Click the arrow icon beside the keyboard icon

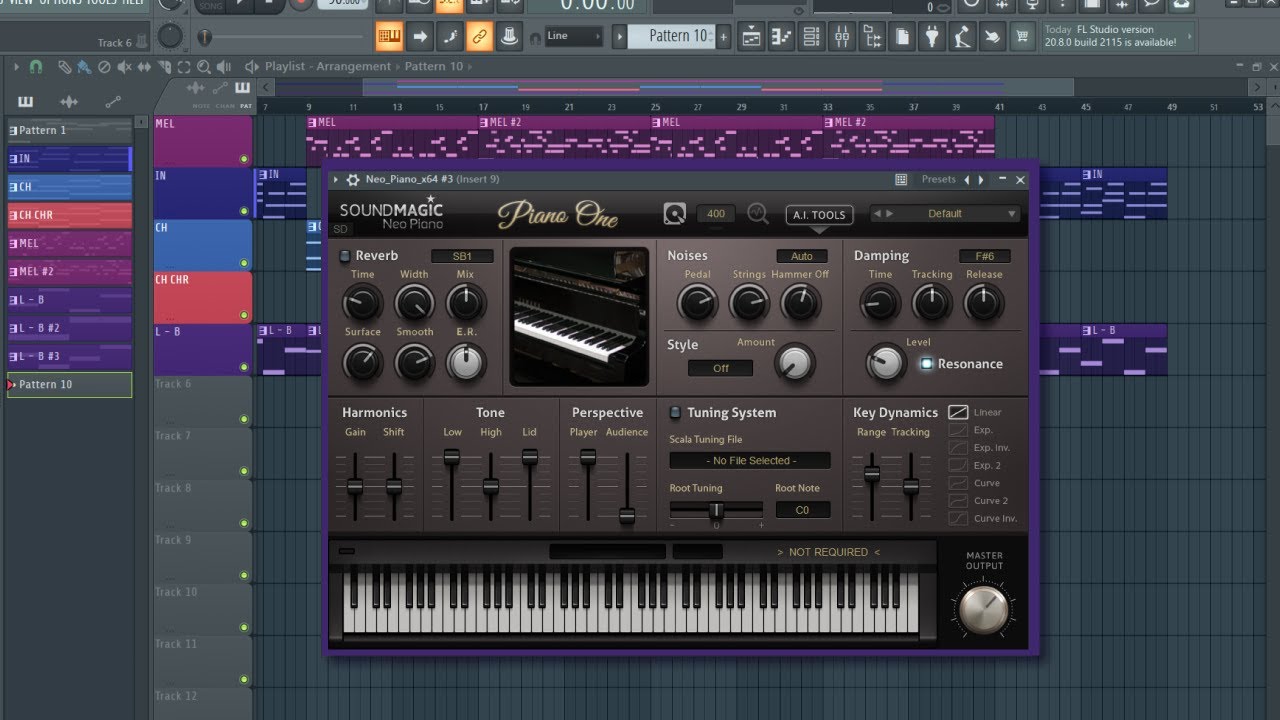420,36
